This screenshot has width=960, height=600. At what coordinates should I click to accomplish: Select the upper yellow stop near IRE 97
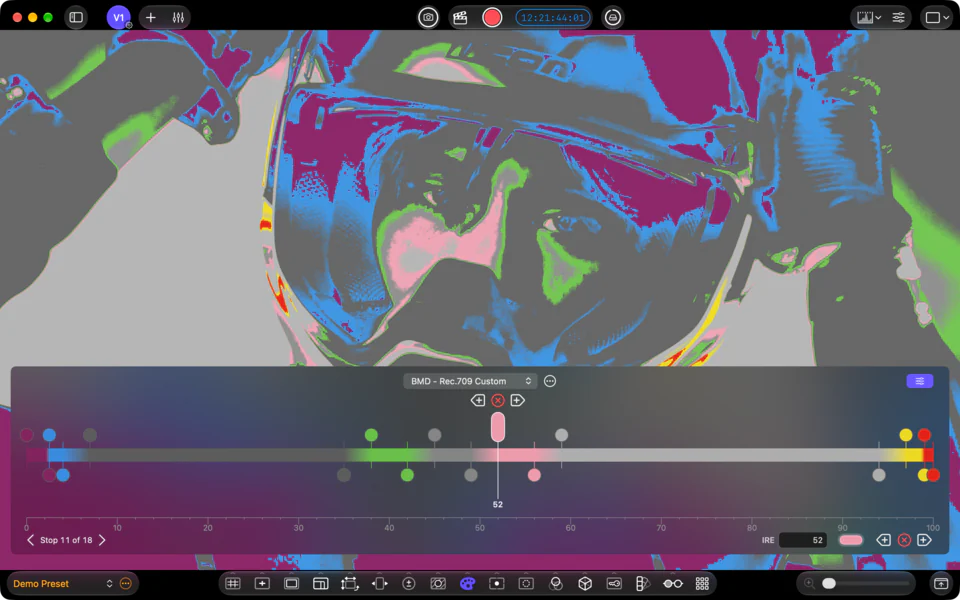[906, 435]
